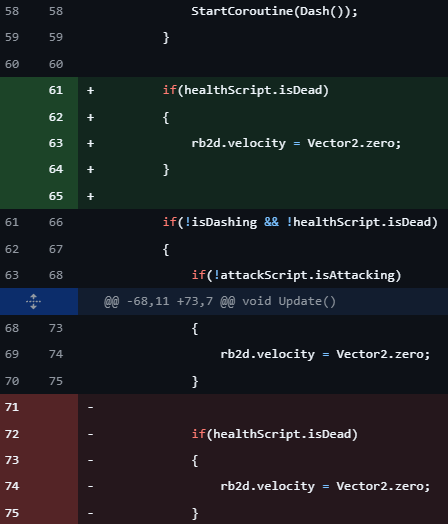
Task: Click the '!isDashing && !healthScript.isDead' condition line
Action: pos(300,222)
